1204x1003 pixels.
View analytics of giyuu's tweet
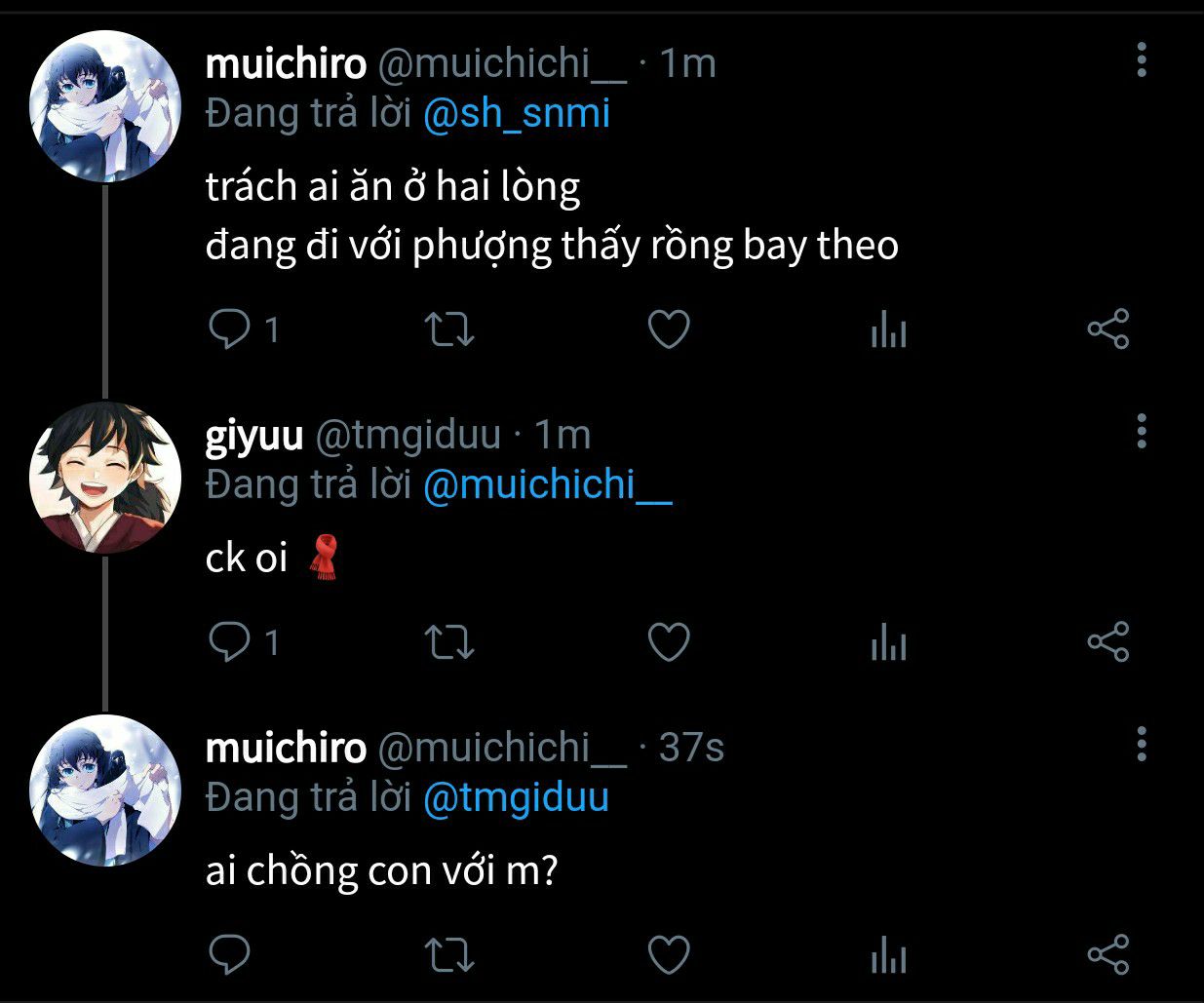888,642
